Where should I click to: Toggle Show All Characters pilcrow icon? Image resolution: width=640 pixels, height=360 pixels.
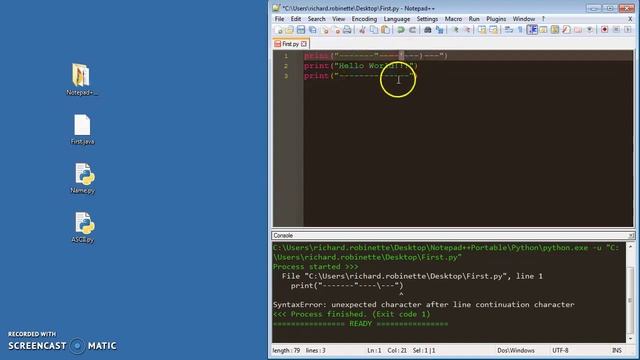click(520, 30)
